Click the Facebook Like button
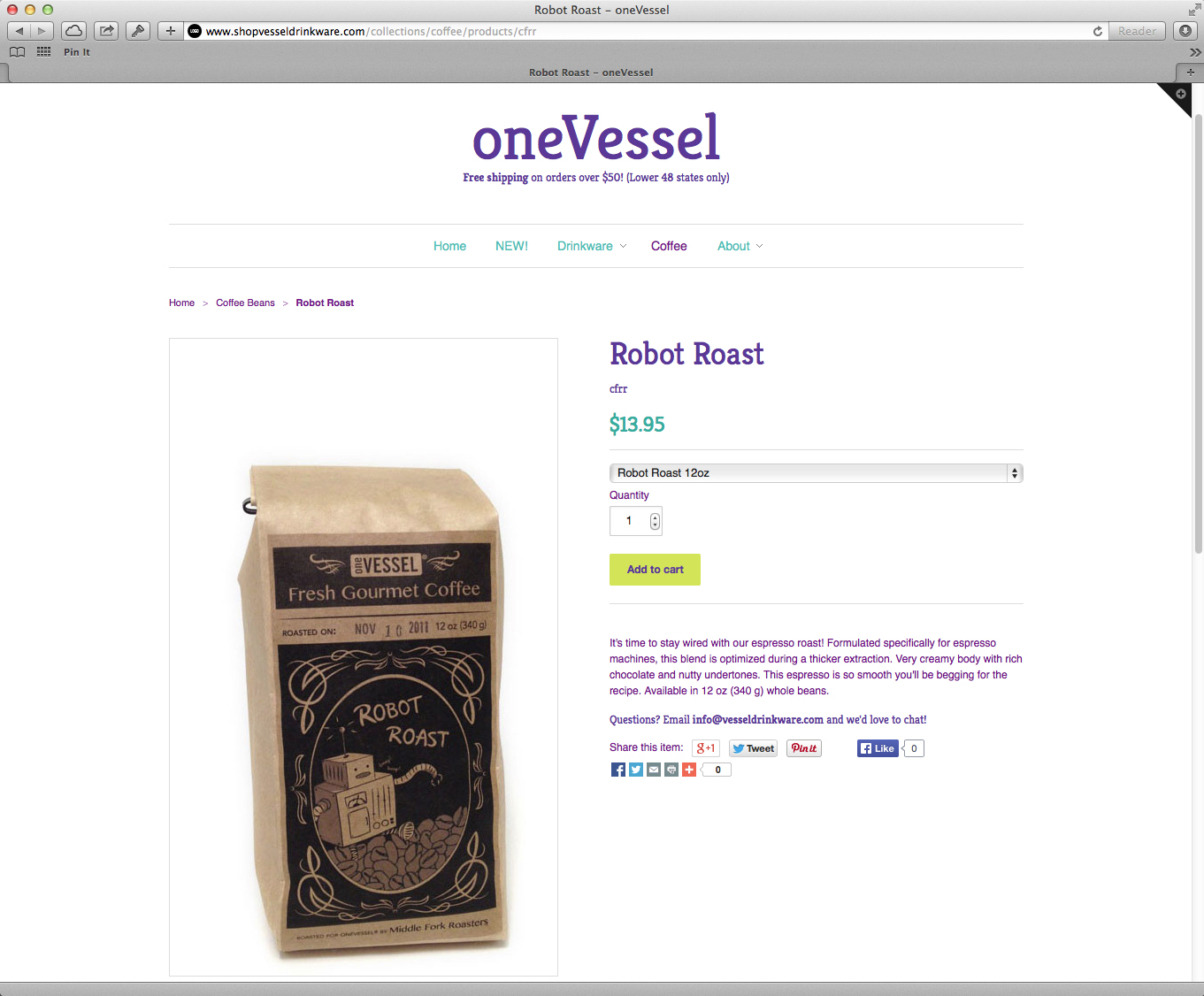The height and width of the screenshot is (996, 1204). (x=878, y=748)
